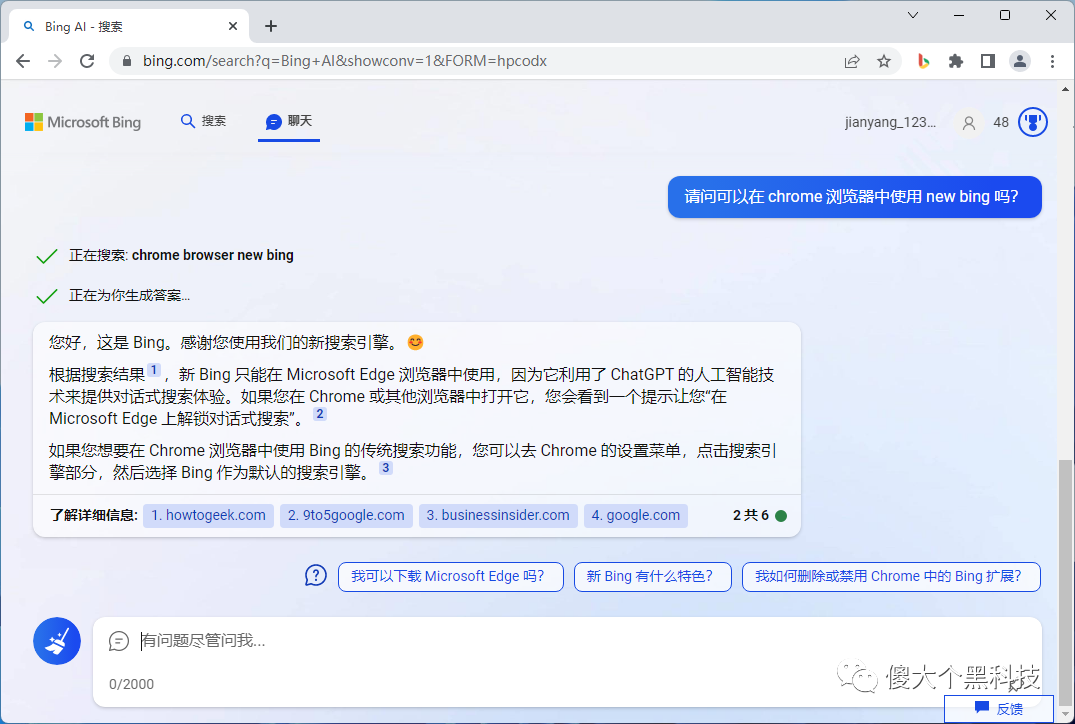This screenshot has width=1075, height=724.
Task: Click the Bing 'b' icon in the toolbar
Action: [922, 61]
